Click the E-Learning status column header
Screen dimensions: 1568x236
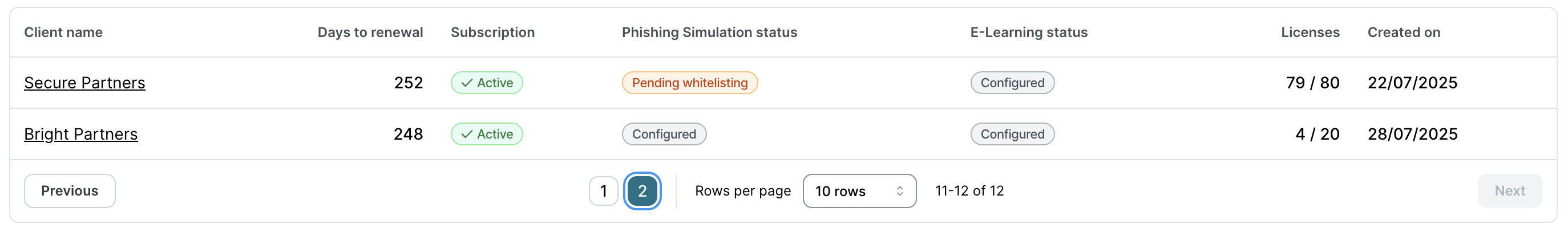[1028, 32]
